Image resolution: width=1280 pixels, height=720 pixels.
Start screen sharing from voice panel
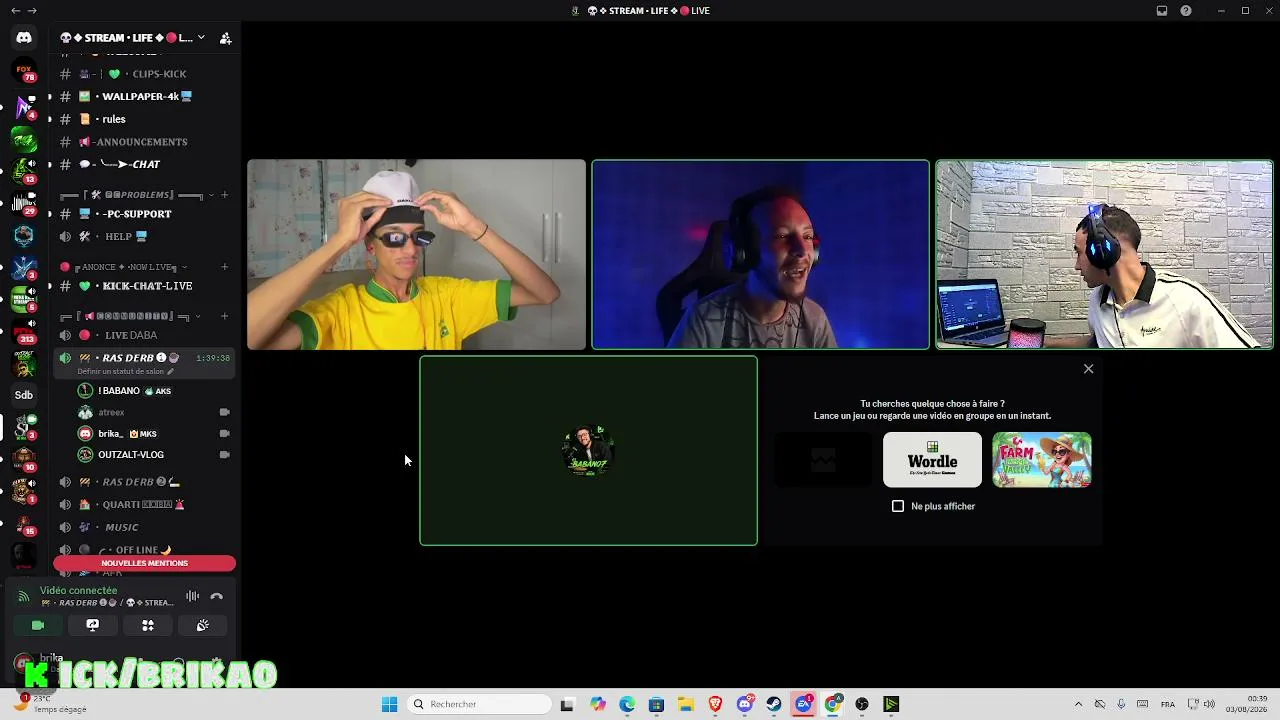tap(93, 625)
